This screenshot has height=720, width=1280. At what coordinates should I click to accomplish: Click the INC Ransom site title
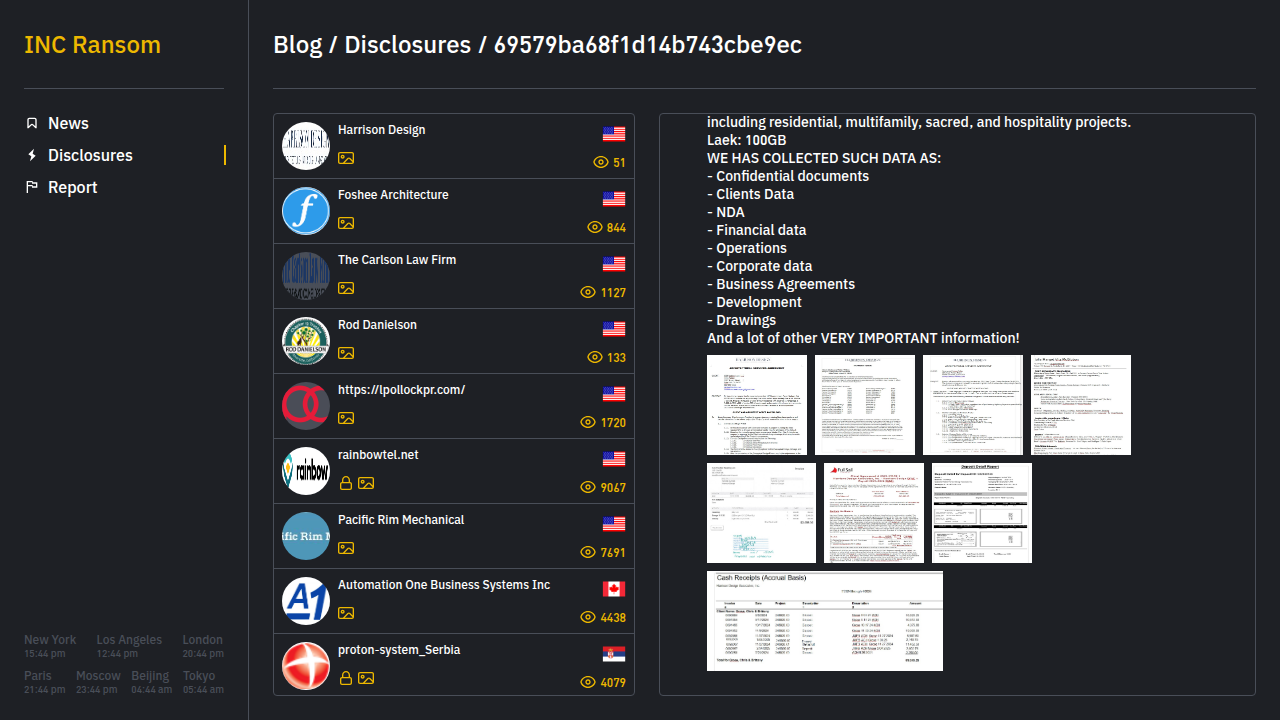pyautogui.click(x=92, y=45)
